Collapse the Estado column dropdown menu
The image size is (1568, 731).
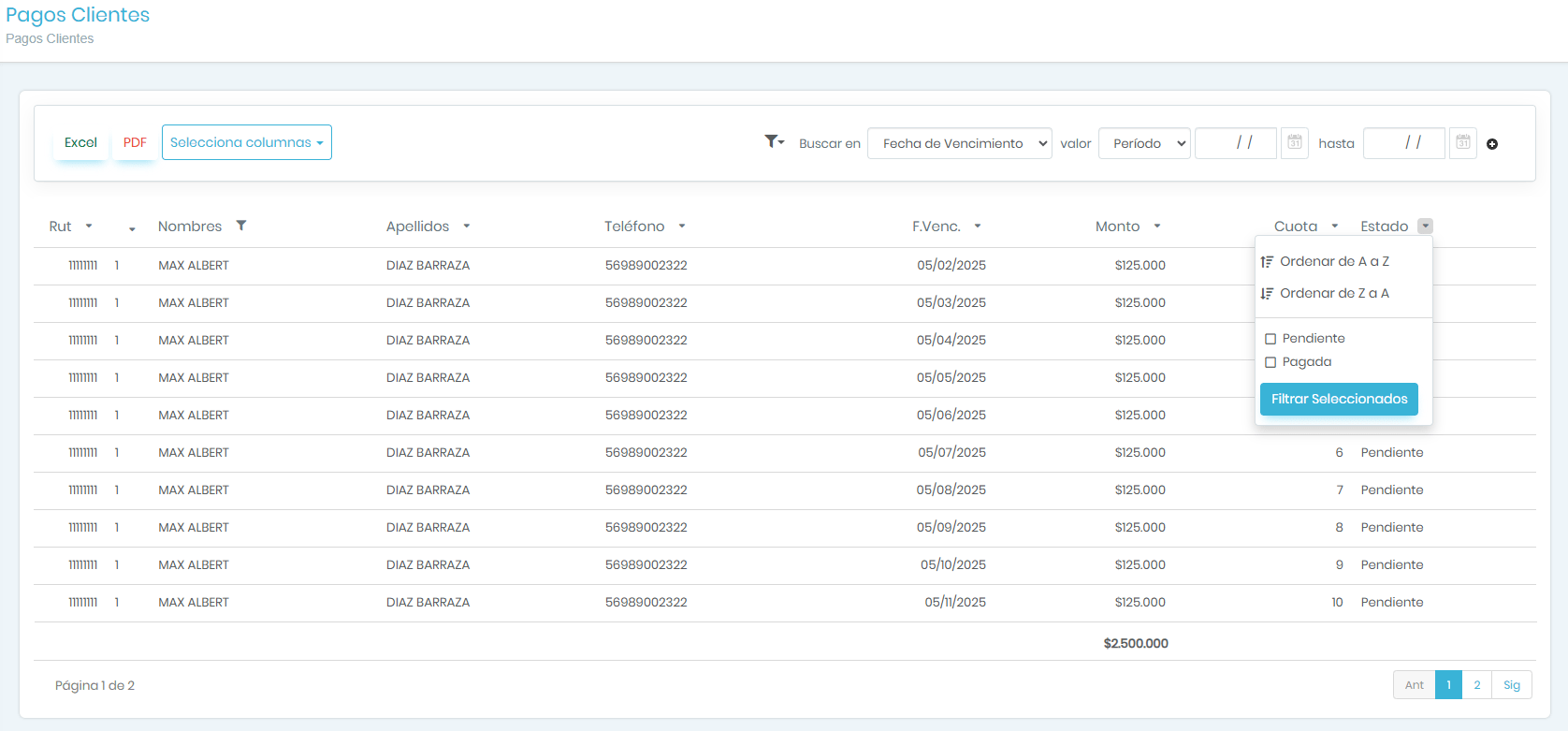coord(1425,227)
